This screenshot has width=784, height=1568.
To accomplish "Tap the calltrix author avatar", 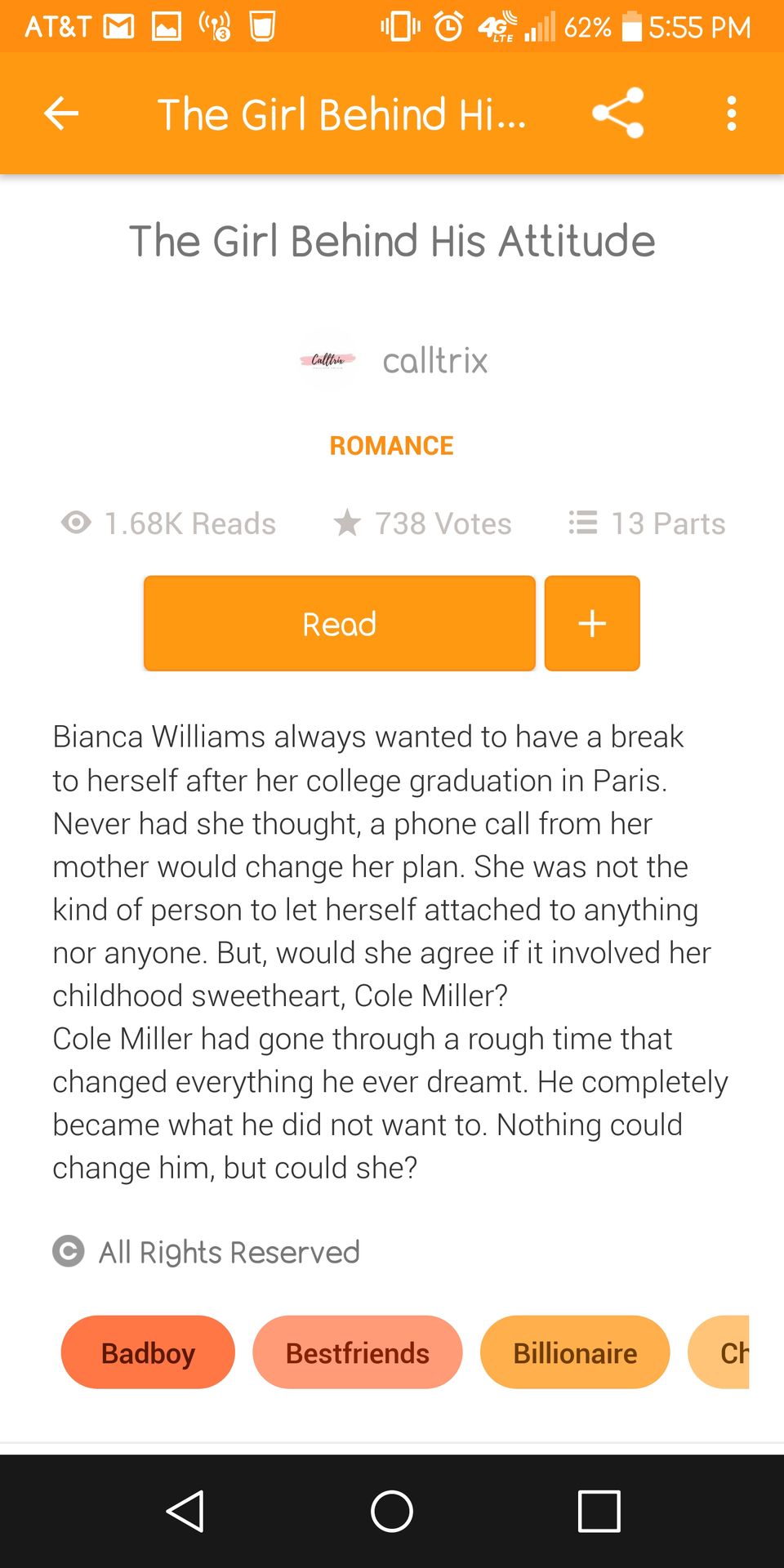I will pyautogui.click(x=327, y=360).
